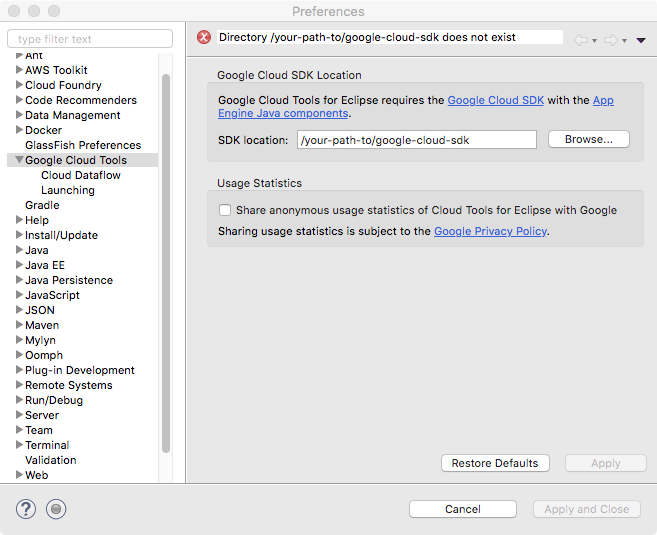Select GlassFish Preferences page
This screenshot has height=535, width=657.
point(83,145)
